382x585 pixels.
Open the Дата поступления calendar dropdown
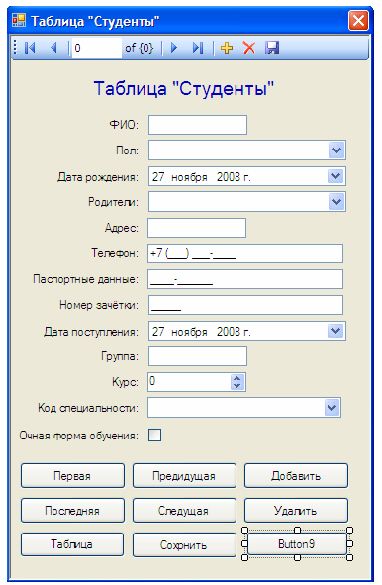336,331
